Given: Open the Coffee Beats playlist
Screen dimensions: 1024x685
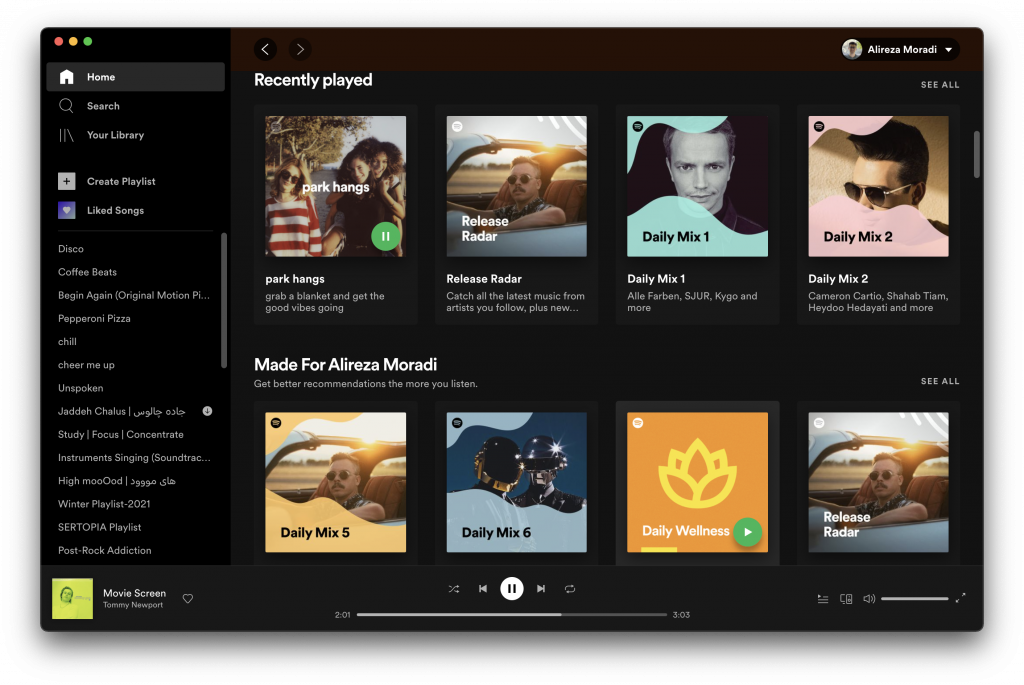Looking at the screenshot, I should 88,272.
